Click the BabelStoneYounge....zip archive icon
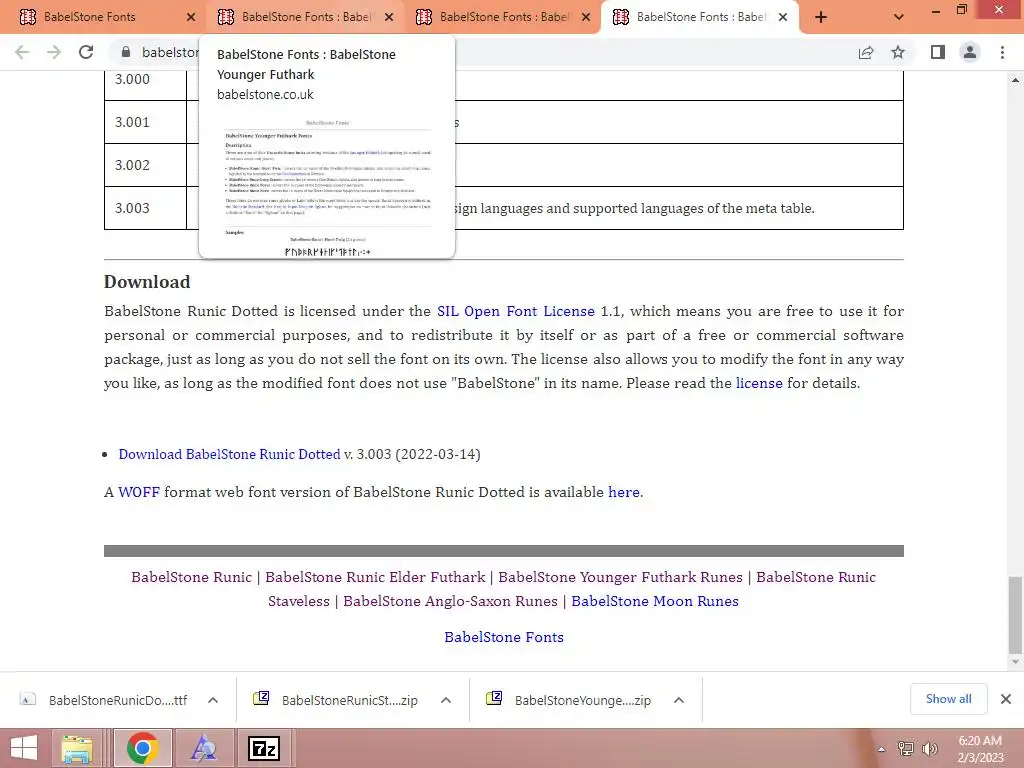 pyautogui.click(x=494, y=699)
